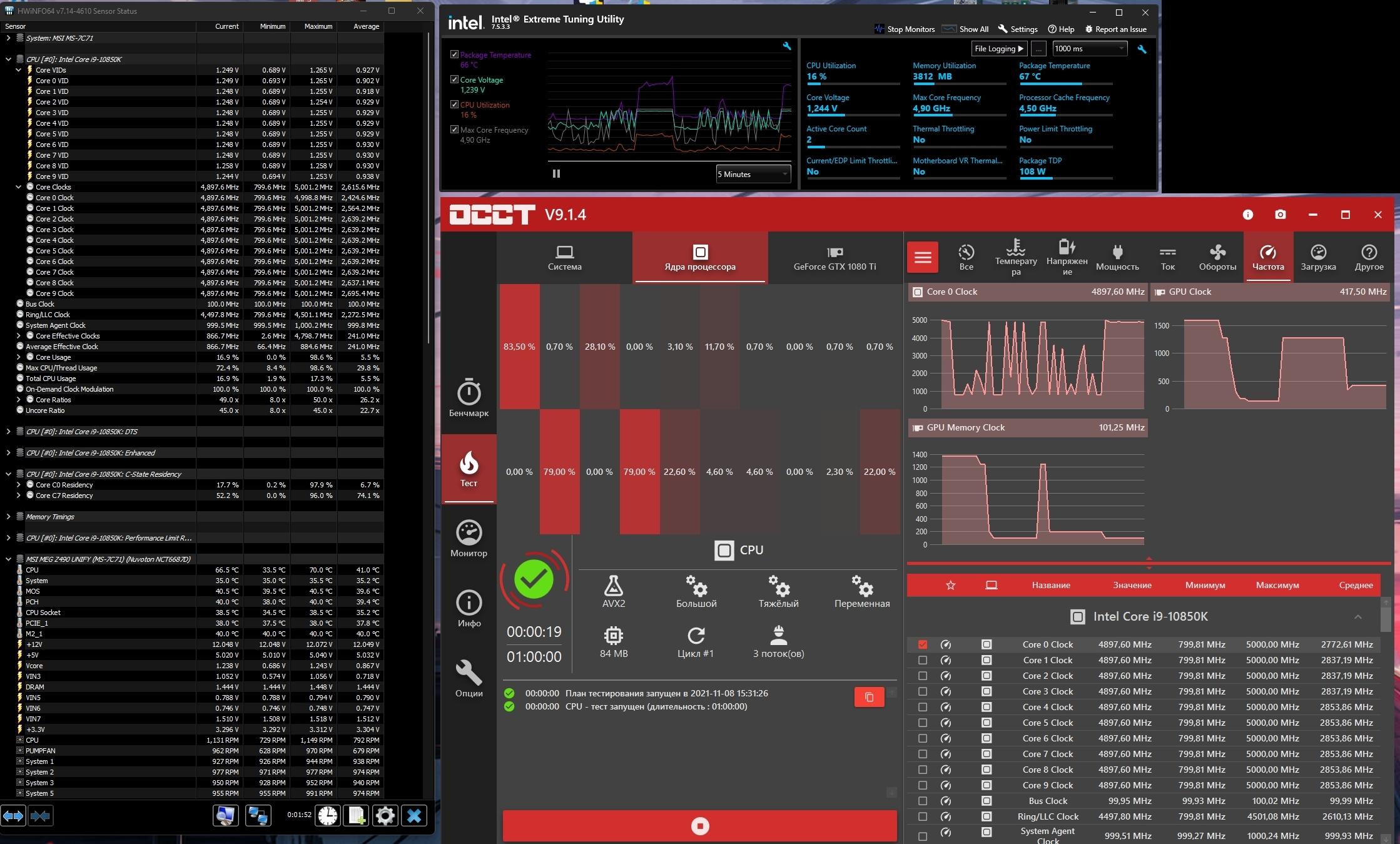The height and width of the screenshot is (844, 1400).
Task: Toggle the Core Voltage graph checkbox
Action: 454,79
